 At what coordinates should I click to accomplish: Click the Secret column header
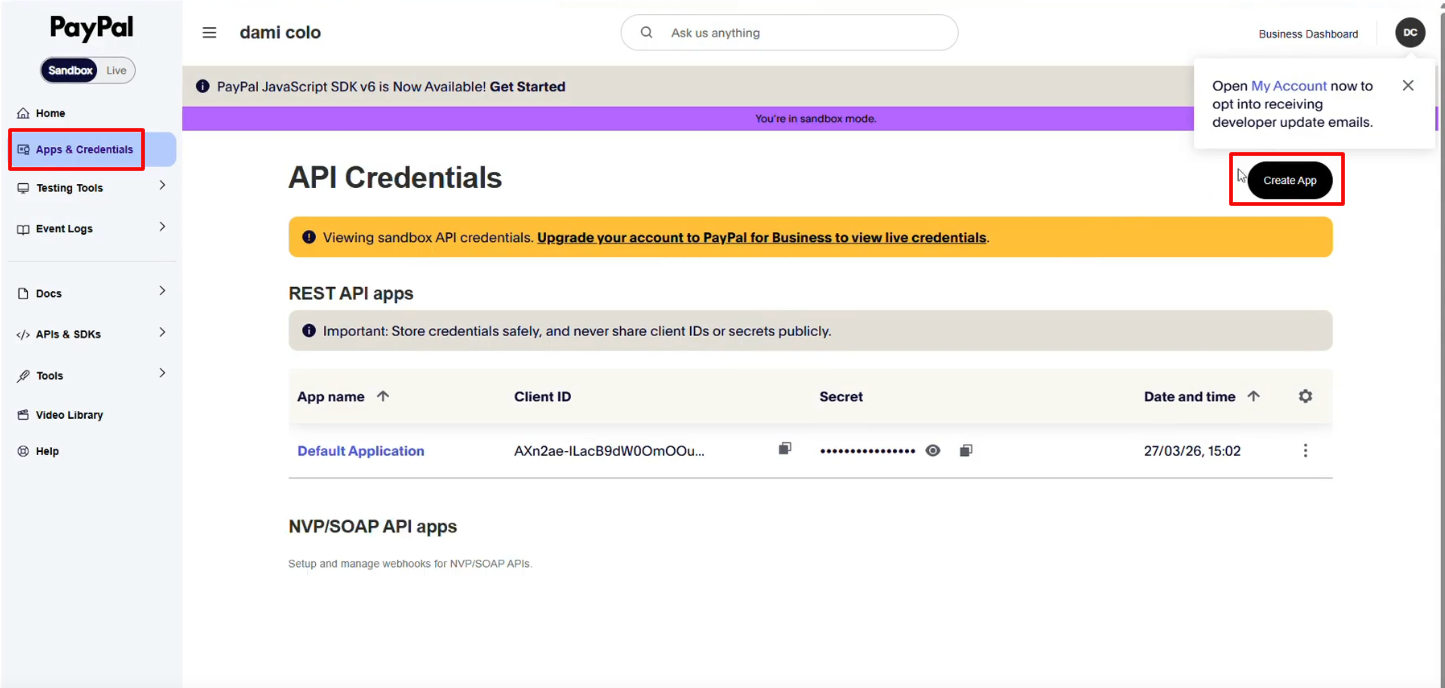pyautogui.click(x=841, y=397)
